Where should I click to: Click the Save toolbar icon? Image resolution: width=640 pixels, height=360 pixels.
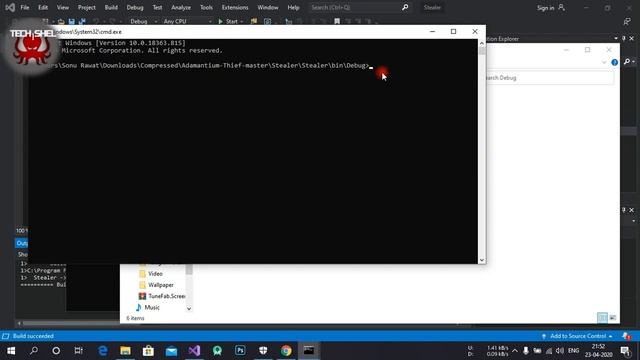71,21
